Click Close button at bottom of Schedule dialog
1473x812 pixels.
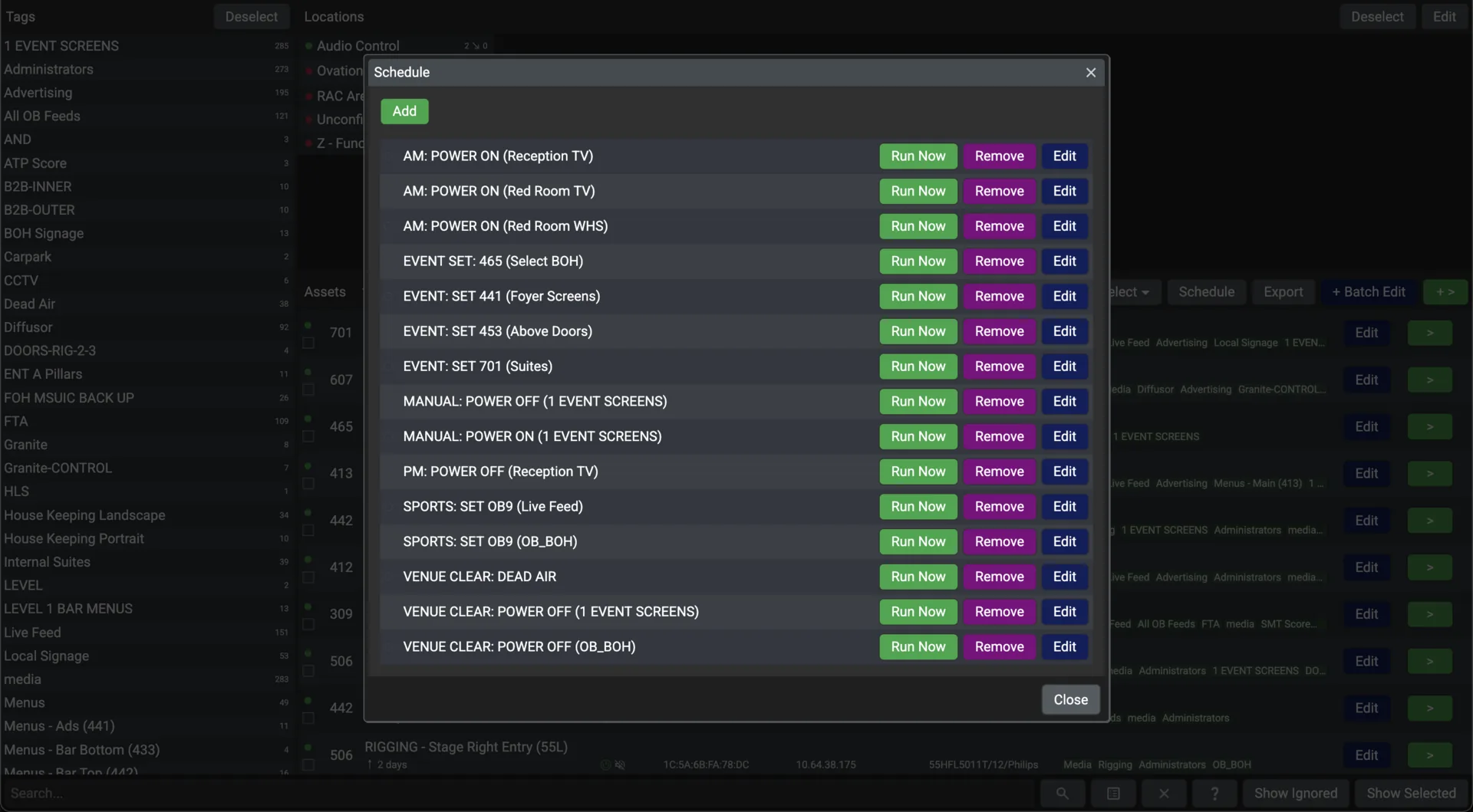point(1070,699)
